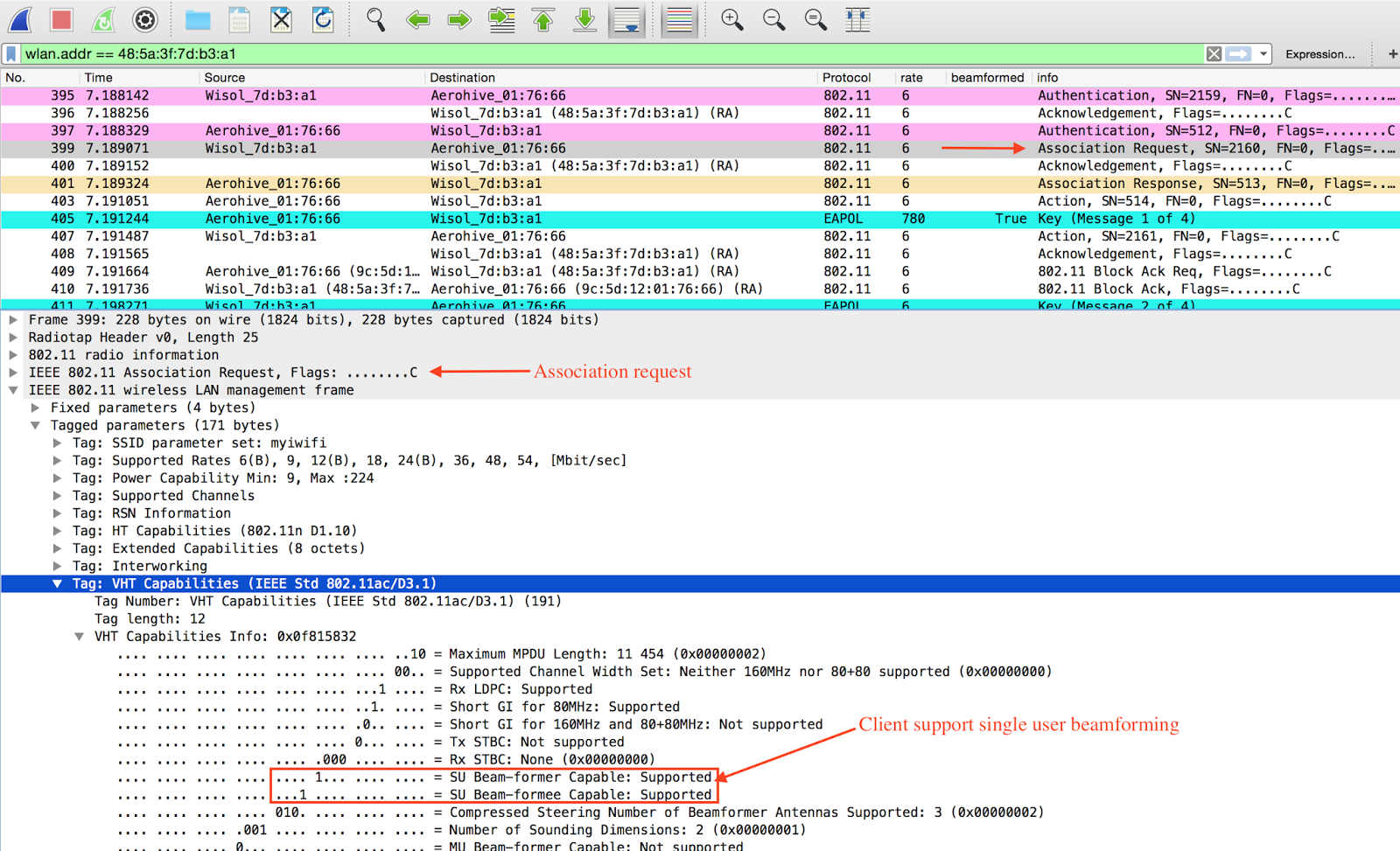Toggle auto-scroll during live capture

click(x=627, y=19)
